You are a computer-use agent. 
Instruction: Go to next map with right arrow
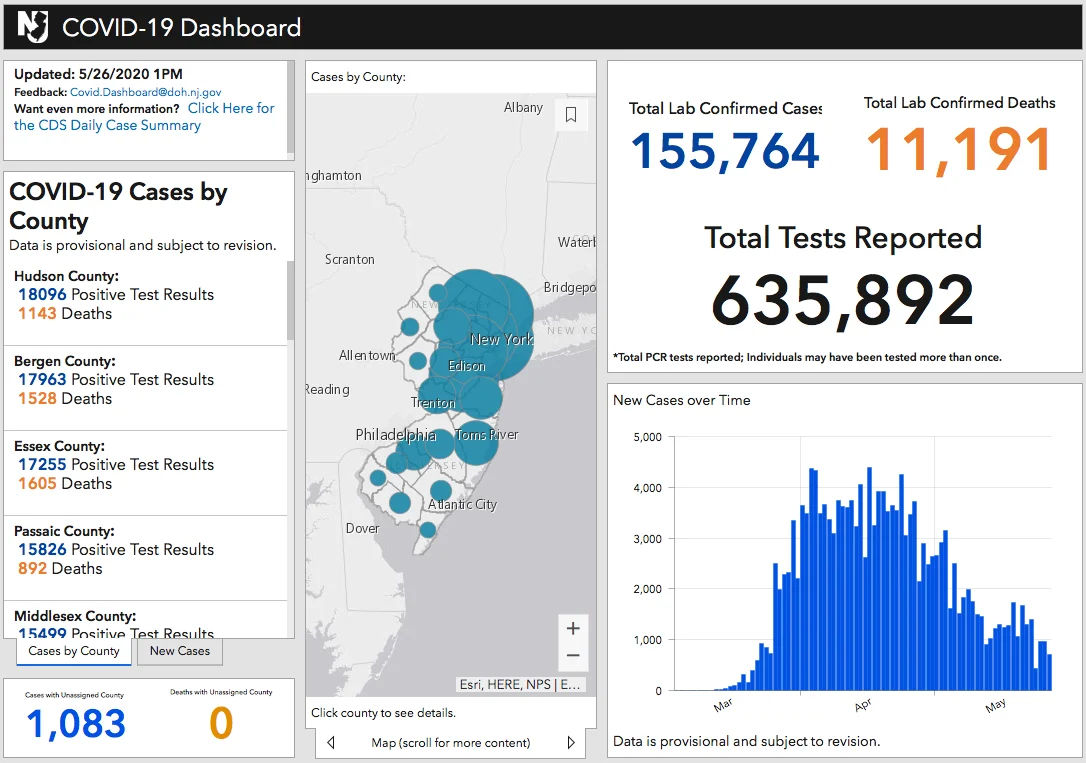tap(571, 742)
